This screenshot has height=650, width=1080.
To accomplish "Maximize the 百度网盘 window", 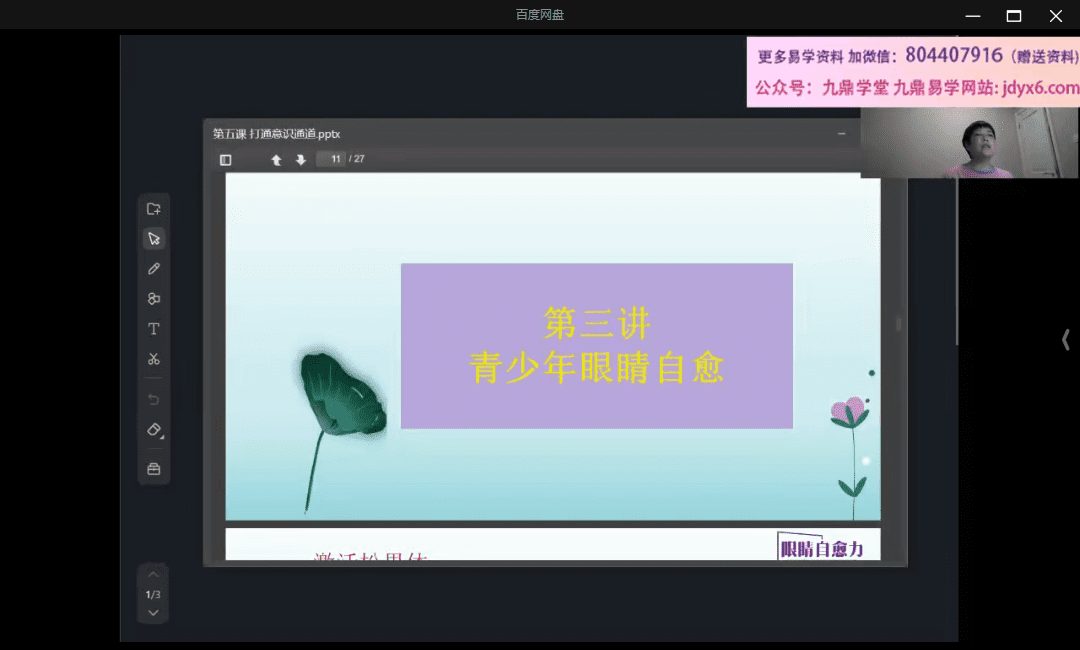I will tap(1013, 15).
